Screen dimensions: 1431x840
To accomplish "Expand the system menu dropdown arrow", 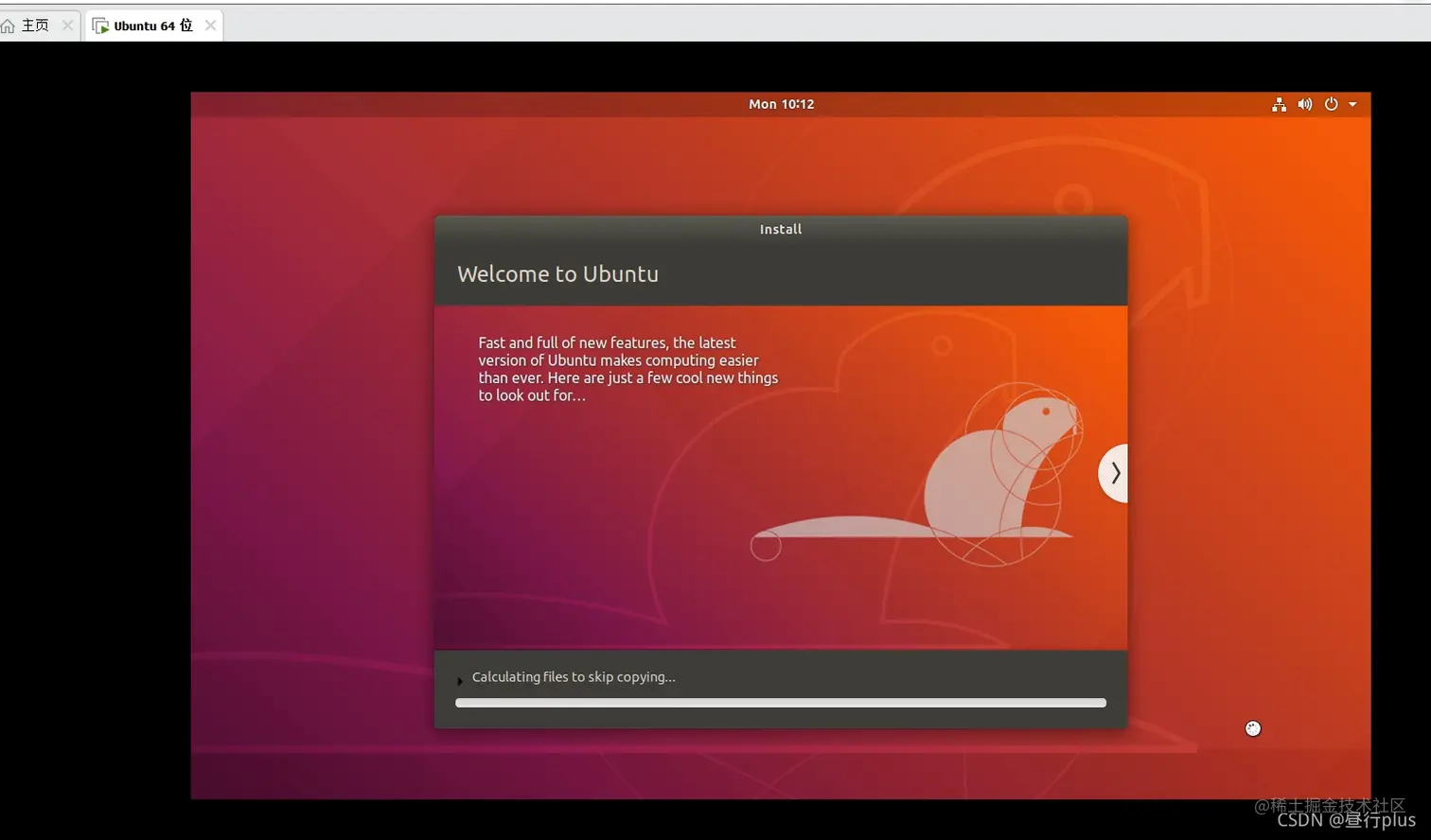I will point(1352,104).
